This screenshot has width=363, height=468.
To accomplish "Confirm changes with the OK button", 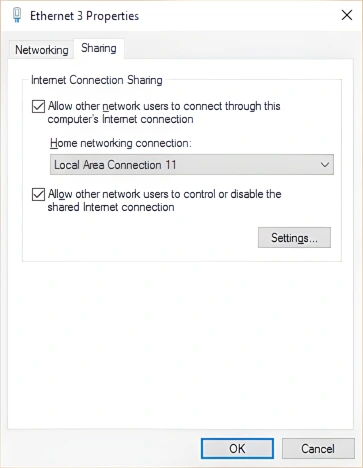I will [x=237, y=449].
